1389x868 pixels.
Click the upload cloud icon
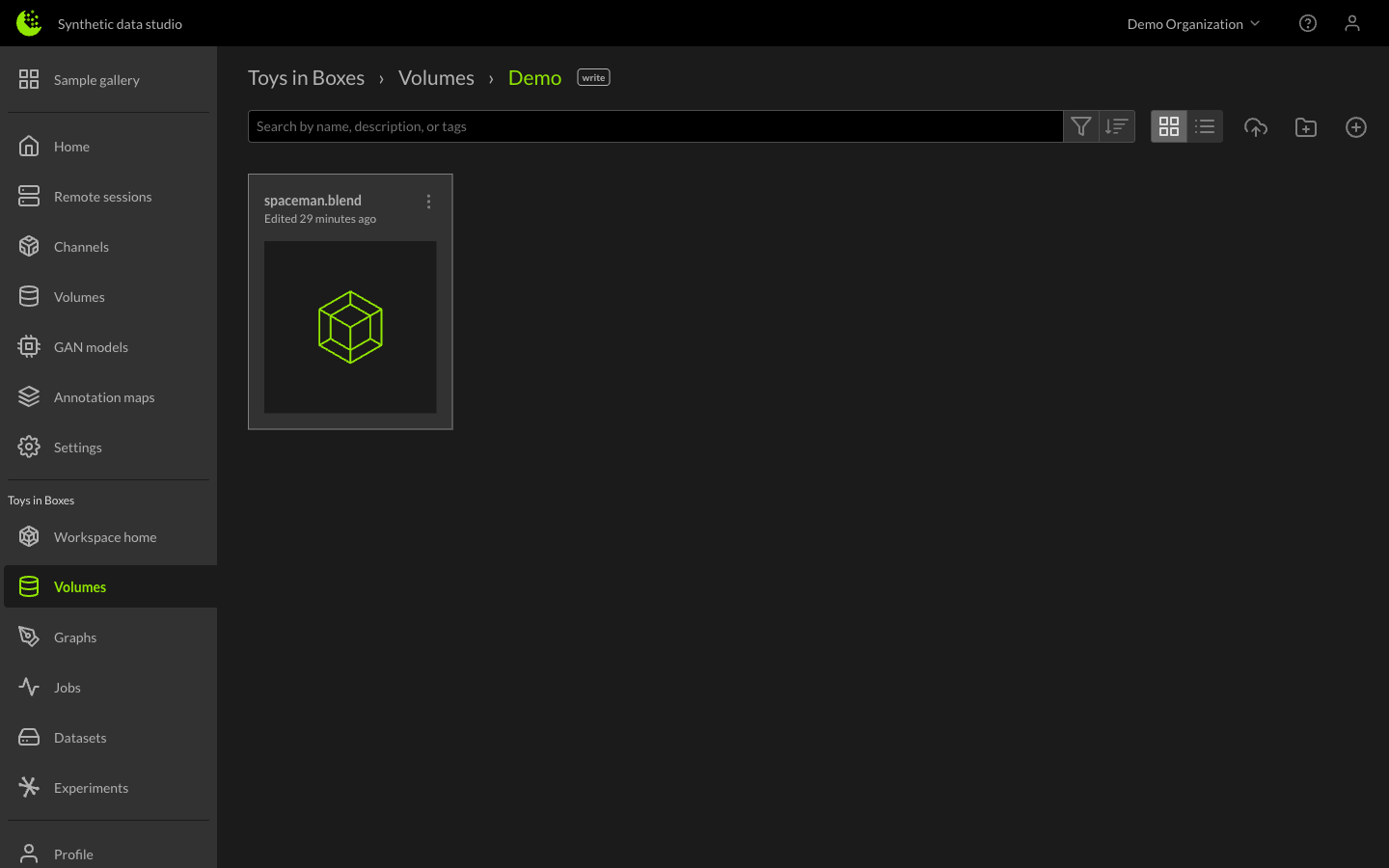(1256, 126)
